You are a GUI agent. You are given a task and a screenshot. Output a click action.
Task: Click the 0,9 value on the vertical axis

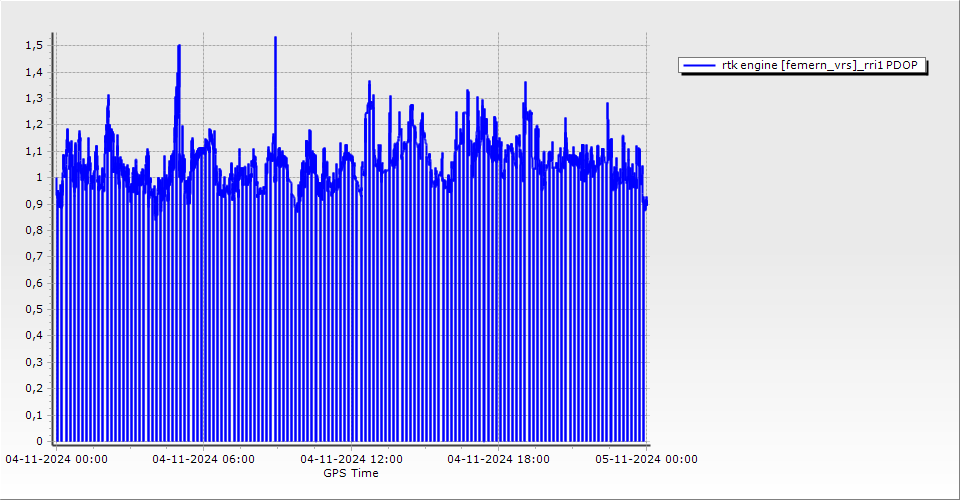point(34,204)
